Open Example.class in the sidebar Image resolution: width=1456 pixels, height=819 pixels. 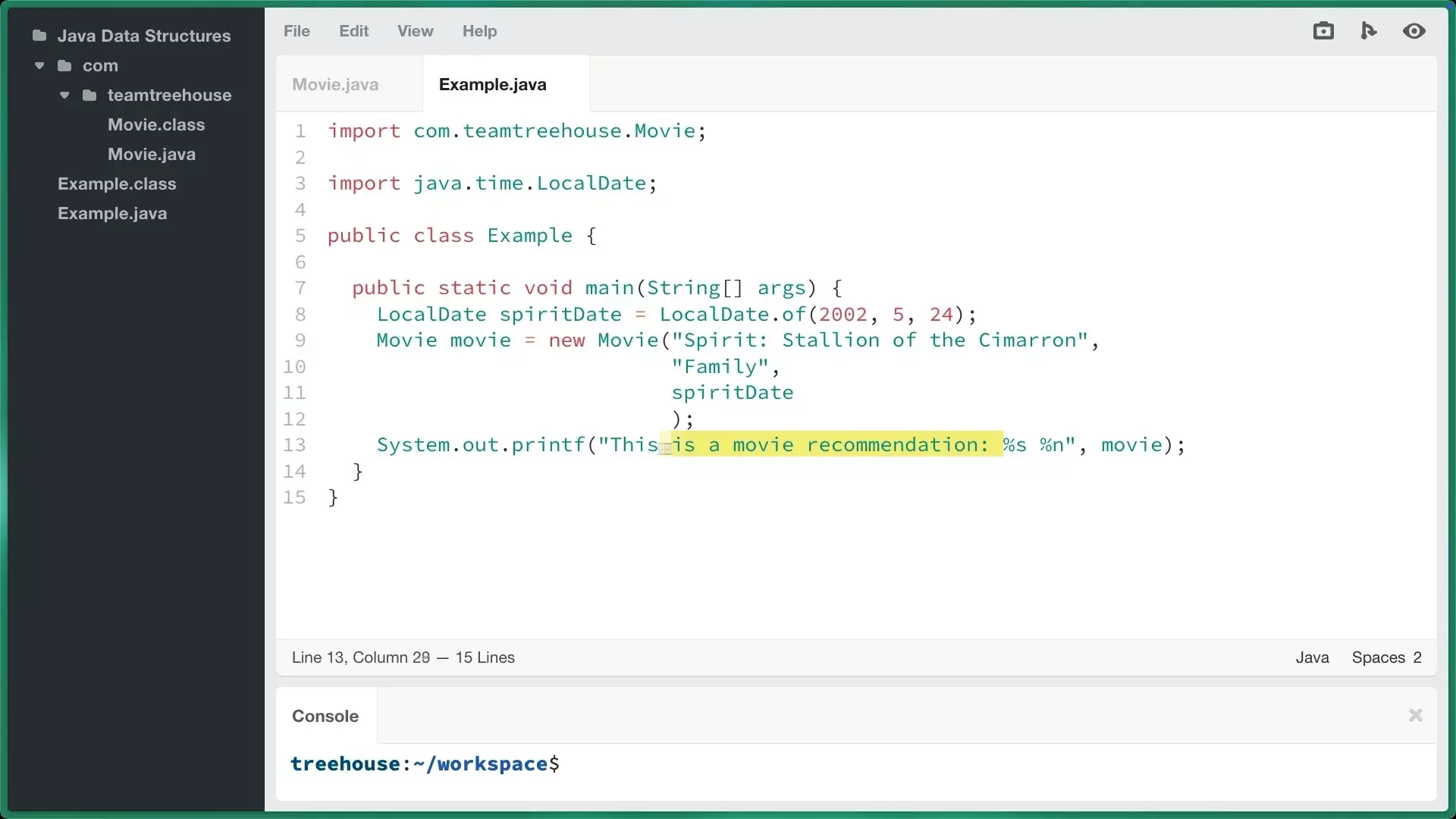[117, 184]
